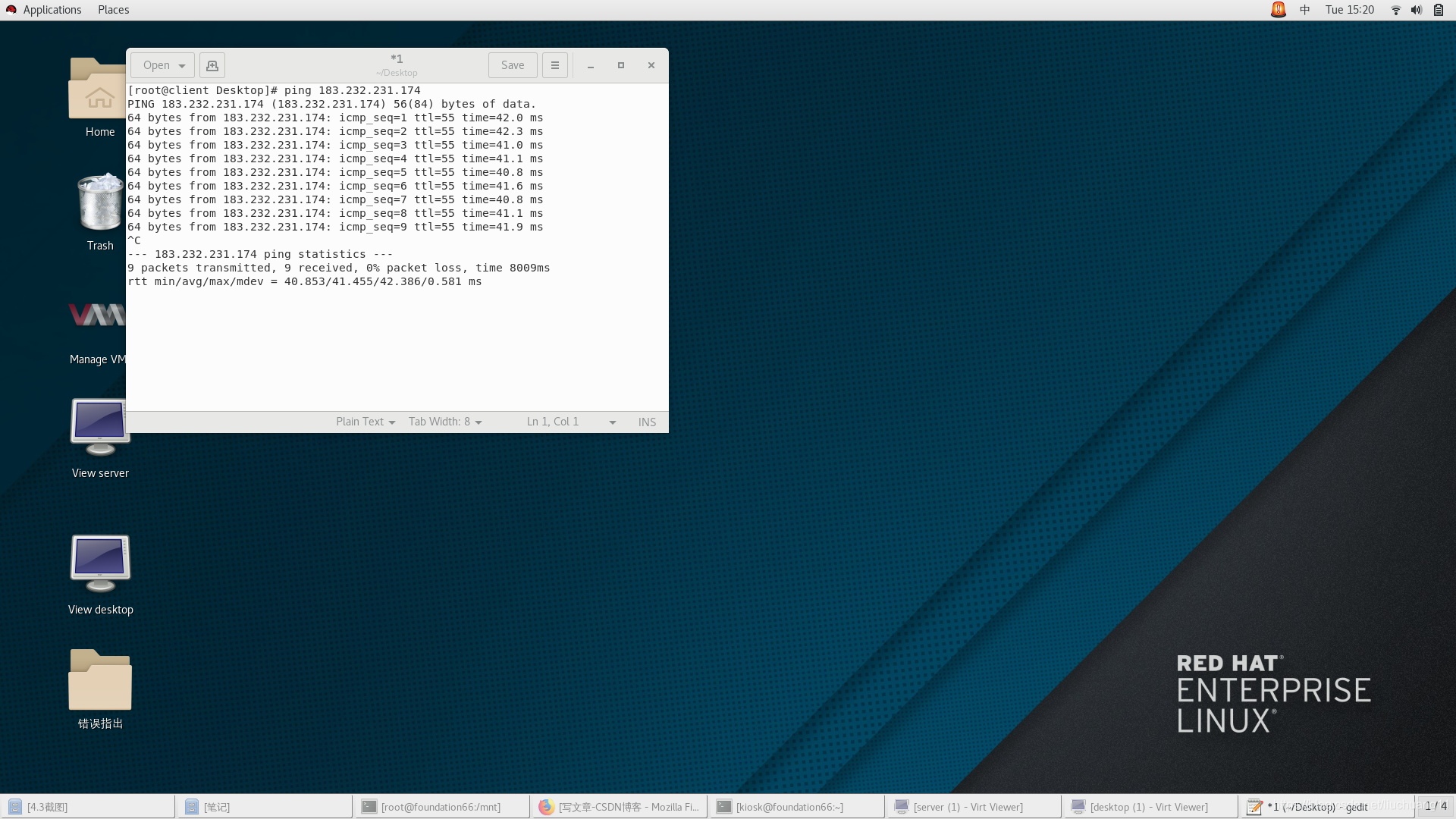Switch to Mozilla Firefox CSDN taskbar window
The image size is (1456, 819).
(620, 807)
